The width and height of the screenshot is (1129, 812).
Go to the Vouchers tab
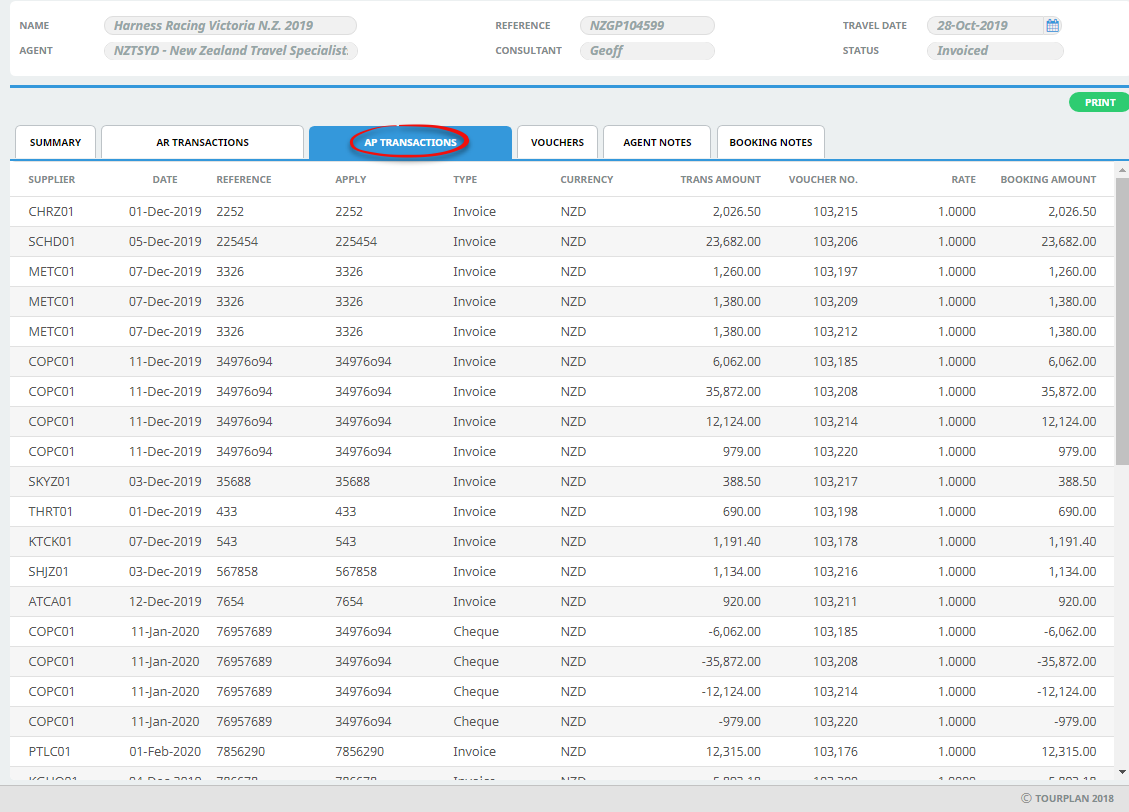[x=557, y=143]
